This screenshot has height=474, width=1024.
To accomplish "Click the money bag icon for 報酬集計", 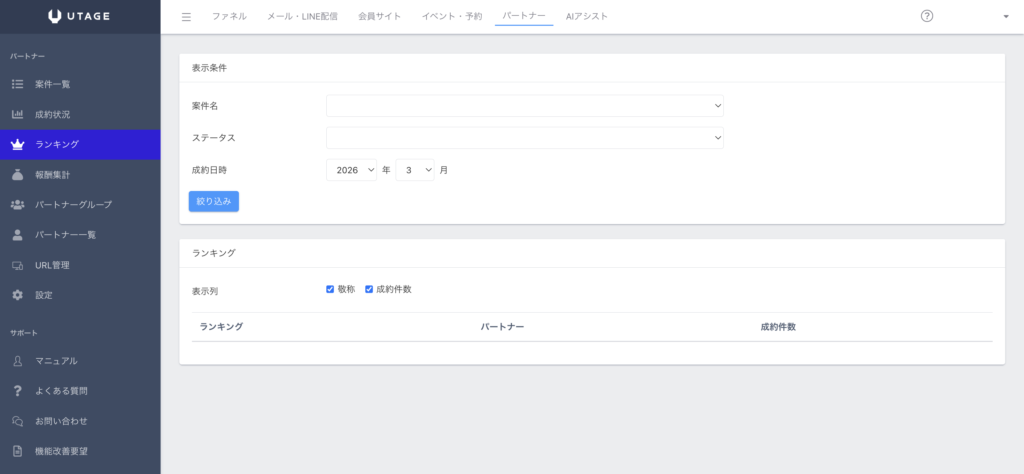I will coord(17,175).
